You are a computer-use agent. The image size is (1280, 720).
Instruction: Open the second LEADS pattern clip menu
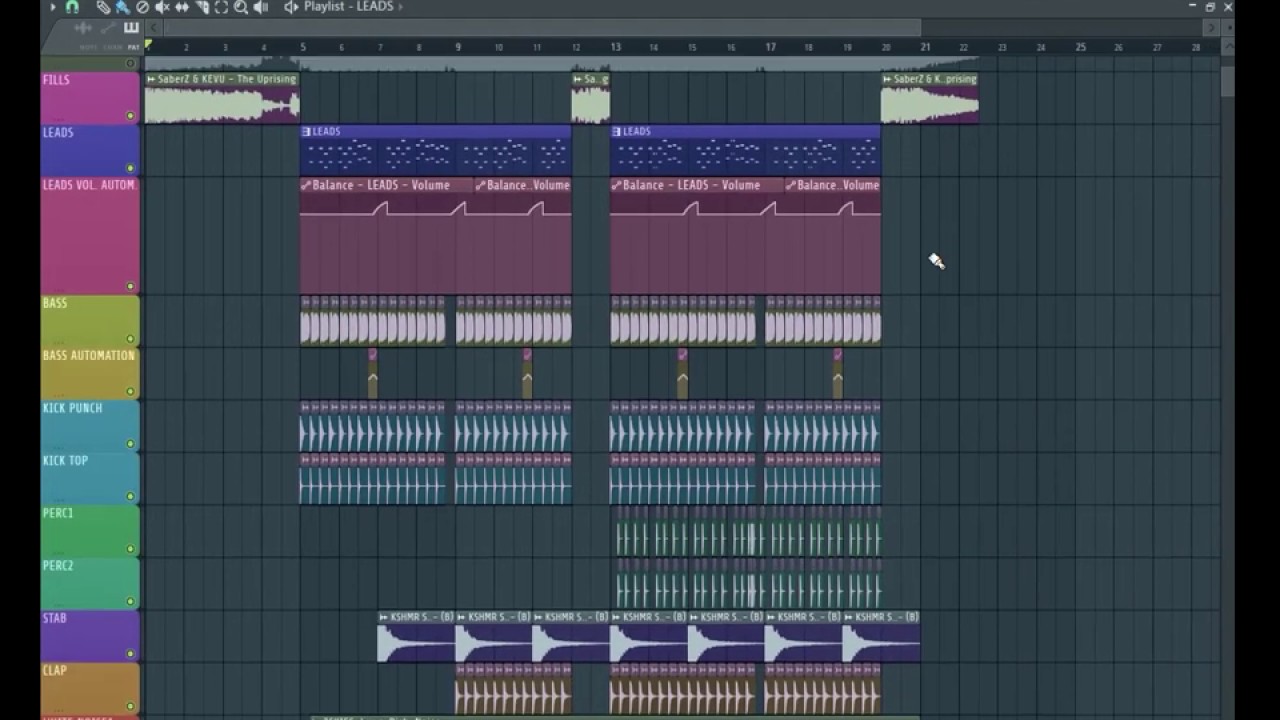616,131
